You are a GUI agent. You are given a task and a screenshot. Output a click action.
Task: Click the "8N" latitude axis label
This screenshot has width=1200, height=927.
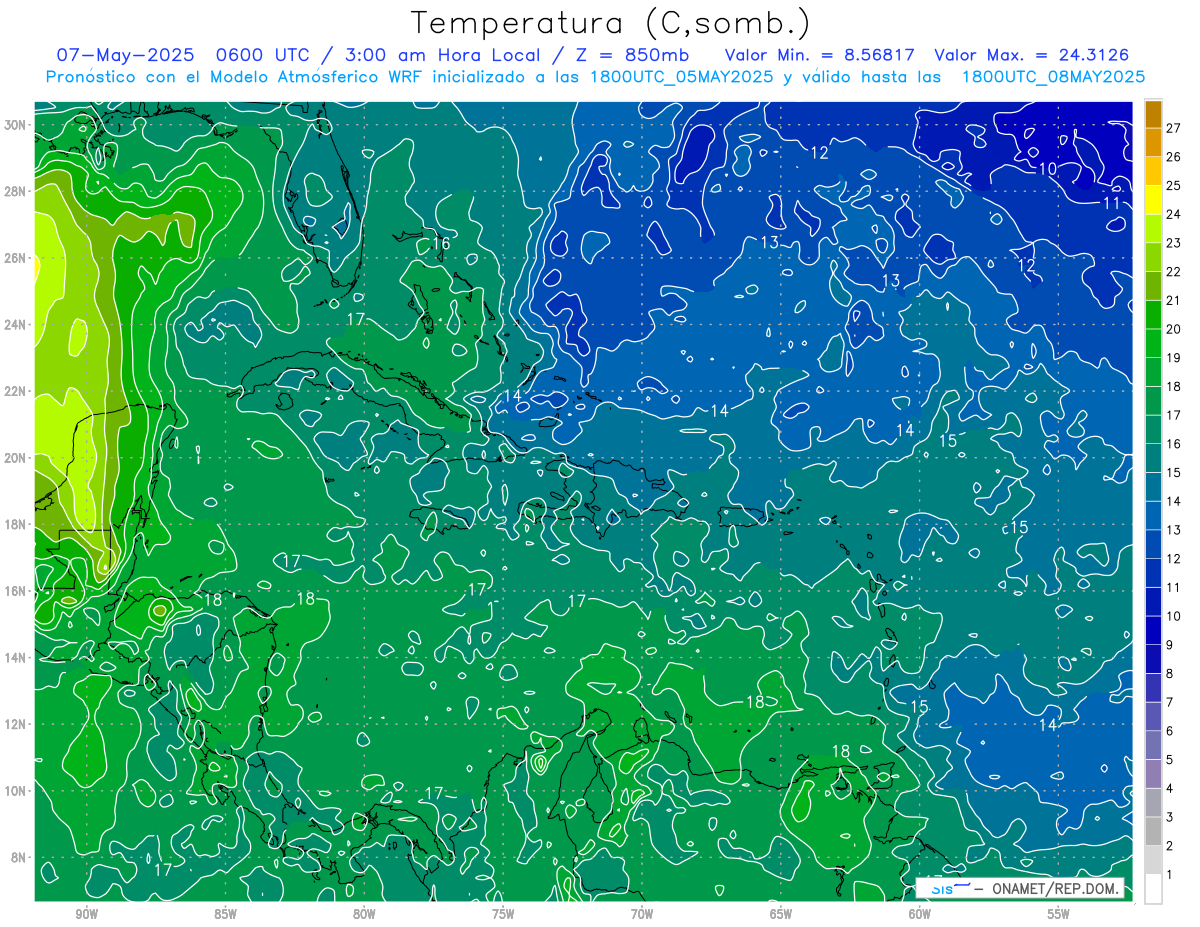tap(18, 857)
